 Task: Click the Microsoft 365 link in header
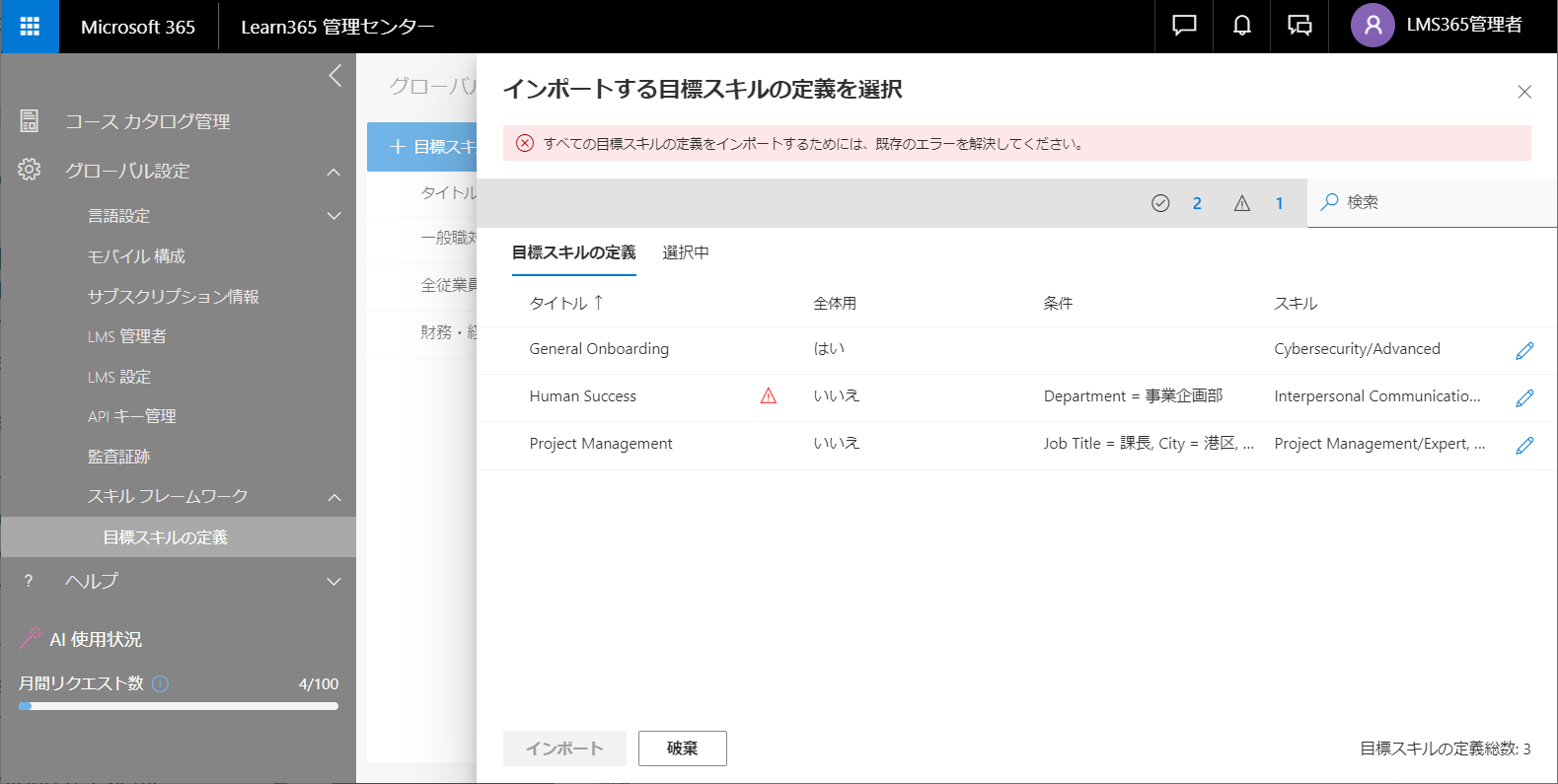[x=138, y=27]
